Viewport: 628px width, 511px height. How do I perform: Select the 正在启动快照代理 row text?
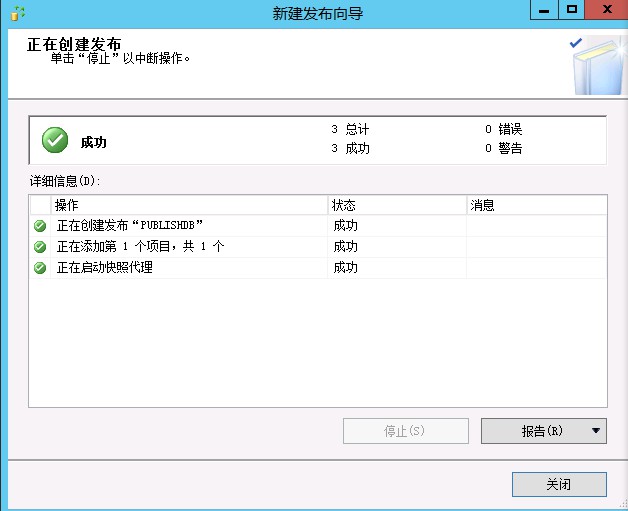click(105, 268)
